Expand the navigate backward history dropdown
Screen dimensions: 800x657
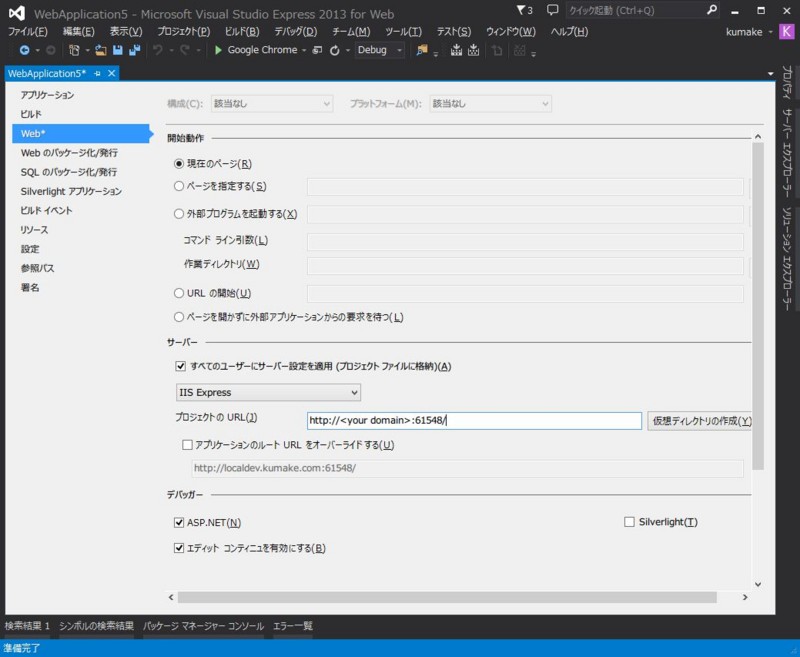click(37, 50)
